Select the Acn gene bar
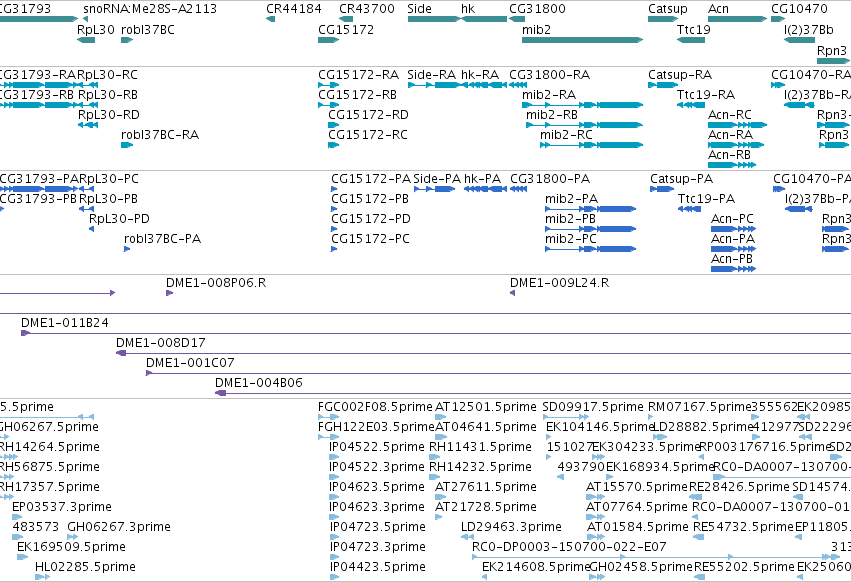Image resolution: width=851 pixels, height=582 pixels. [x=738, y=19]
